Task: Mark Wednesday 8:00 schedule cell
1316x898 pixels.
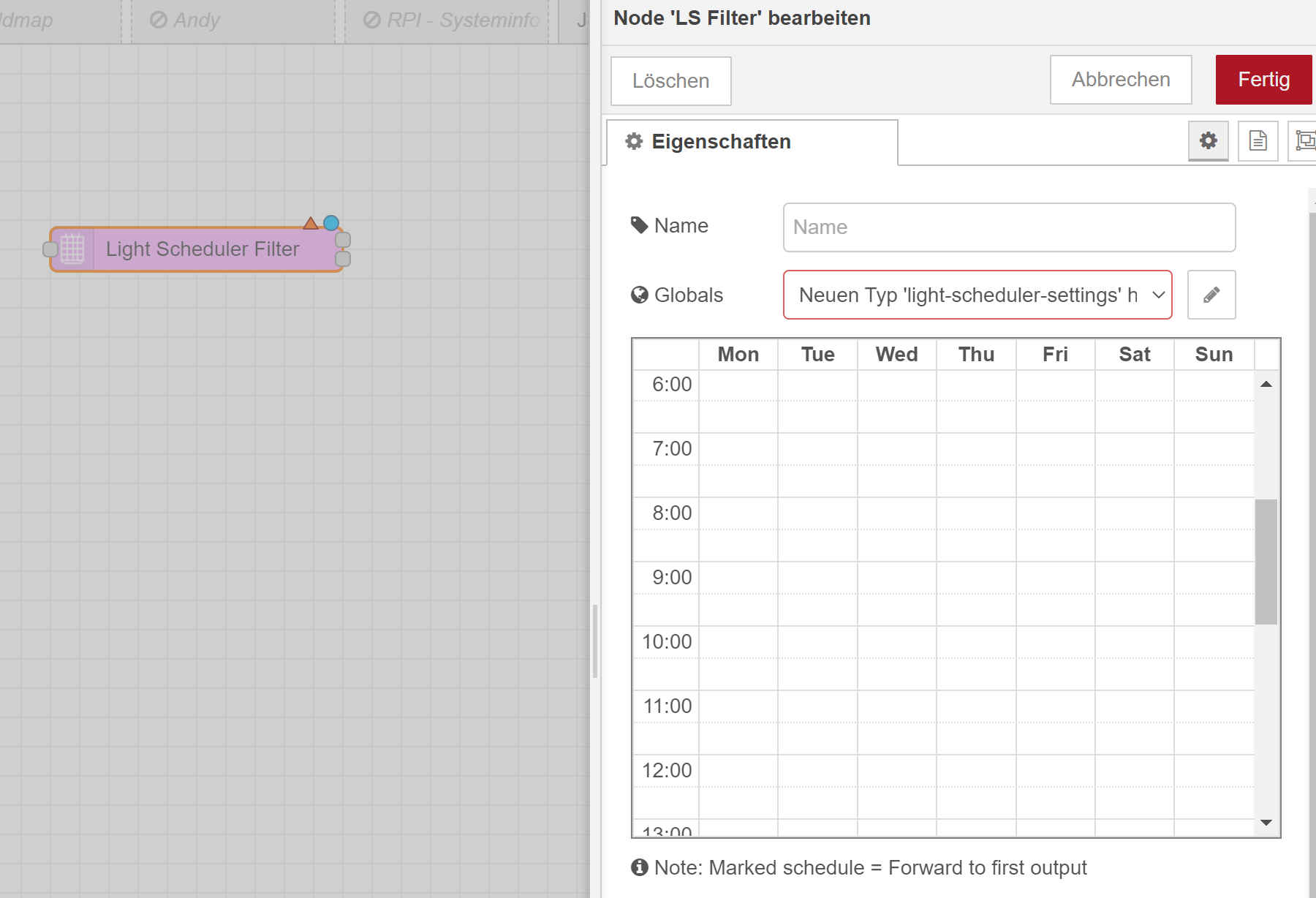Action: tap(897, 513)
